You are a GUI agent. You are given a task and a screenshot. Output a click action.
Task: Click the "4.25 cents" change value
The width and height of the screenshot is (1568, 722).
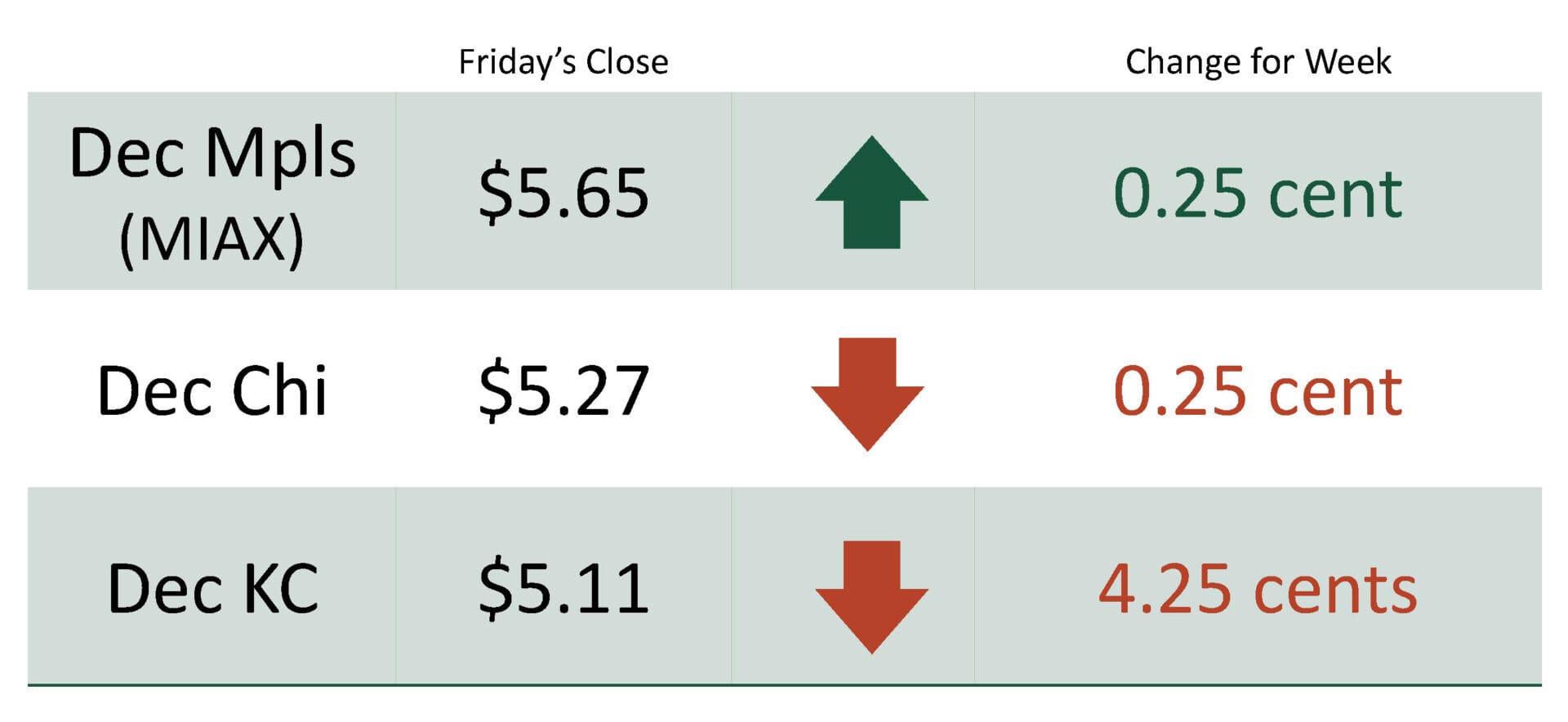pos(1258,589)
